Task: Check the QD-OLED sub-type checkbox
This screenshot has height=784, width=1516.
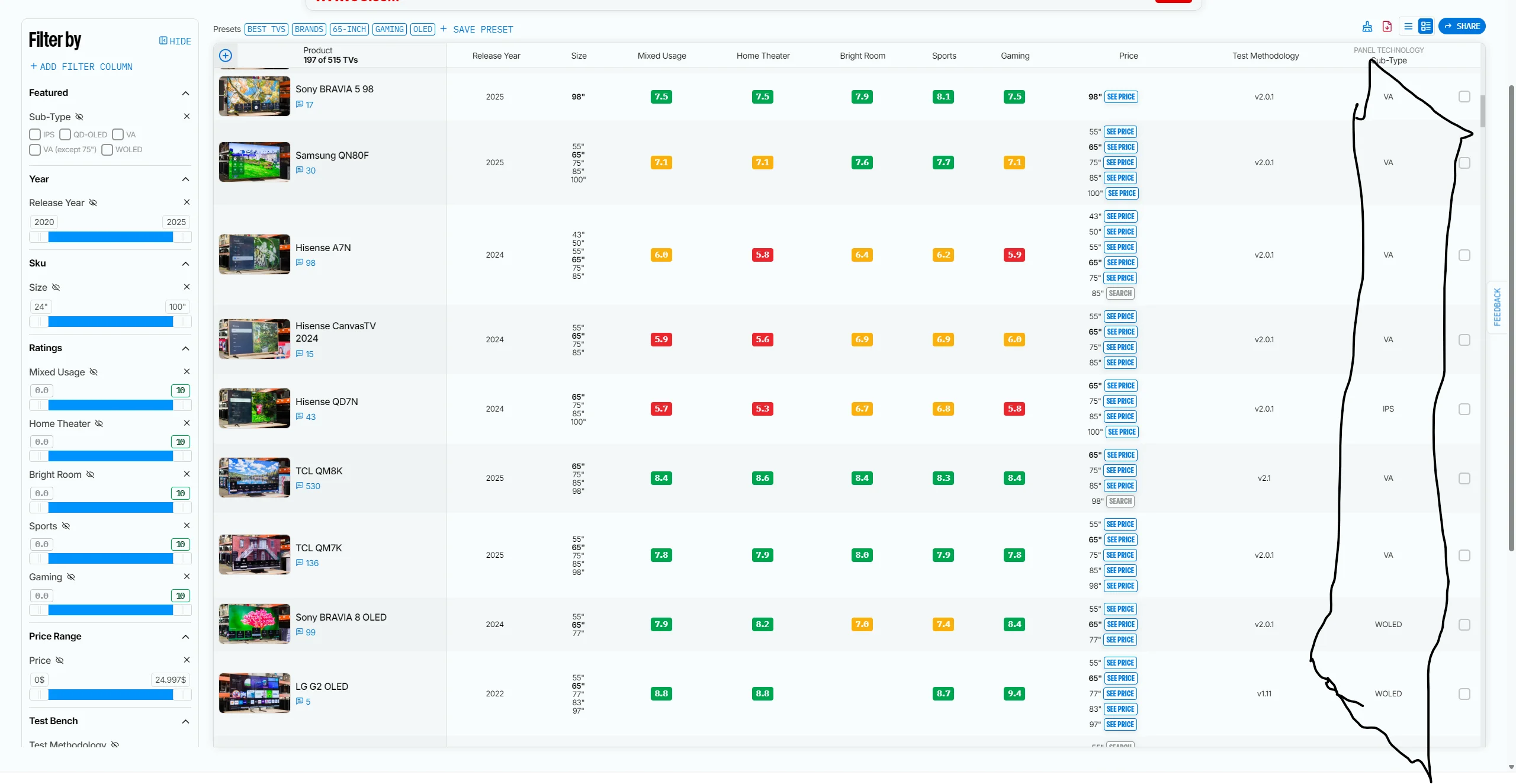Action: click(64, 134)
